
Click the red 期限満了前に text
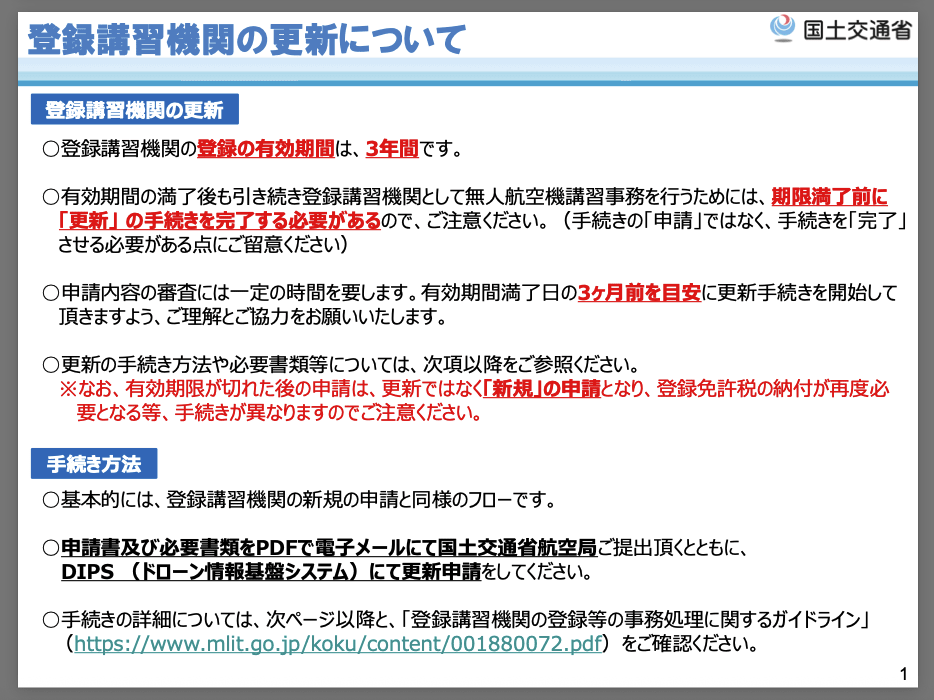[x=829, y=196]
